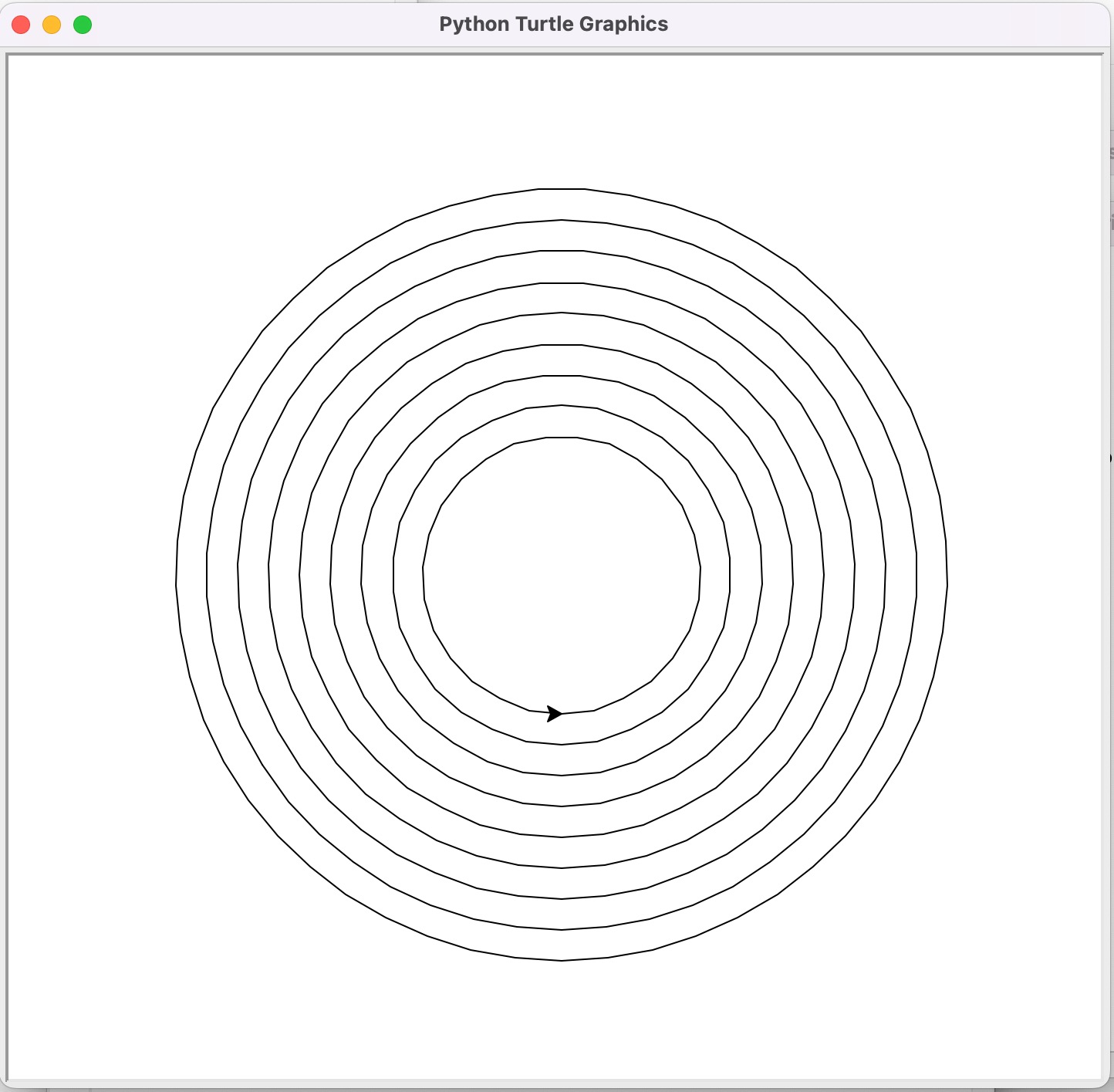Click the Python Turtle Graphics title text
The height and width of the screenshot is (1092, 1114).
coord(553,24)
